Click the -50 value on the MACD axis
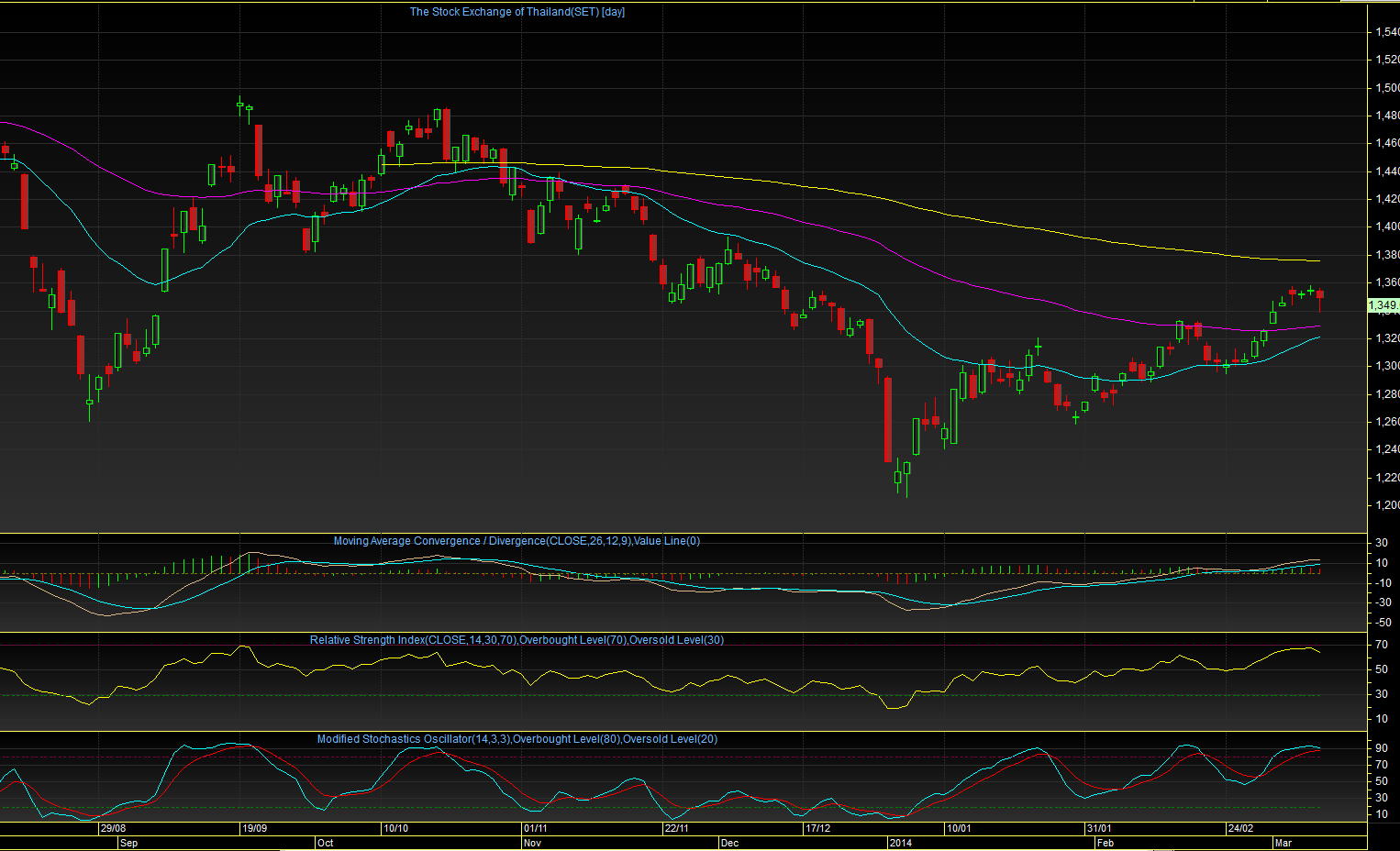The image size is (1400, 851). point(1382,623)
